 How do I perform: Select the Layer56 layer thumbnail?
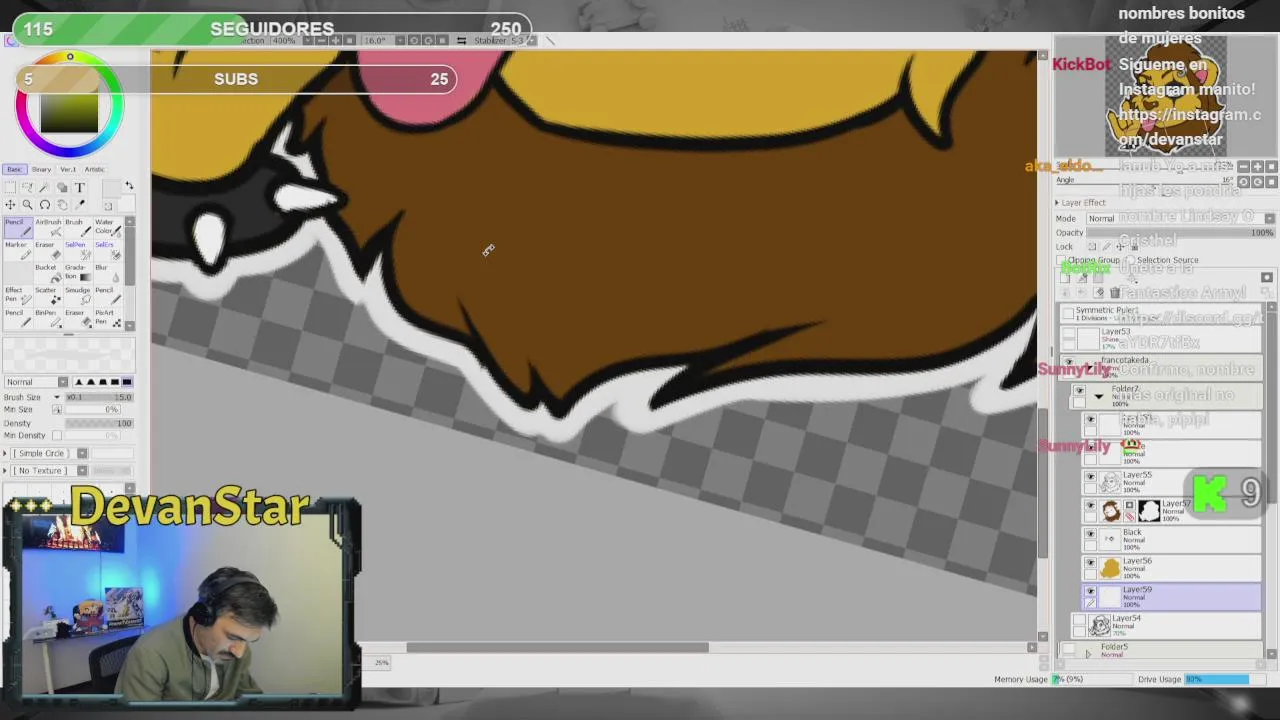[x=1111, y=568]
